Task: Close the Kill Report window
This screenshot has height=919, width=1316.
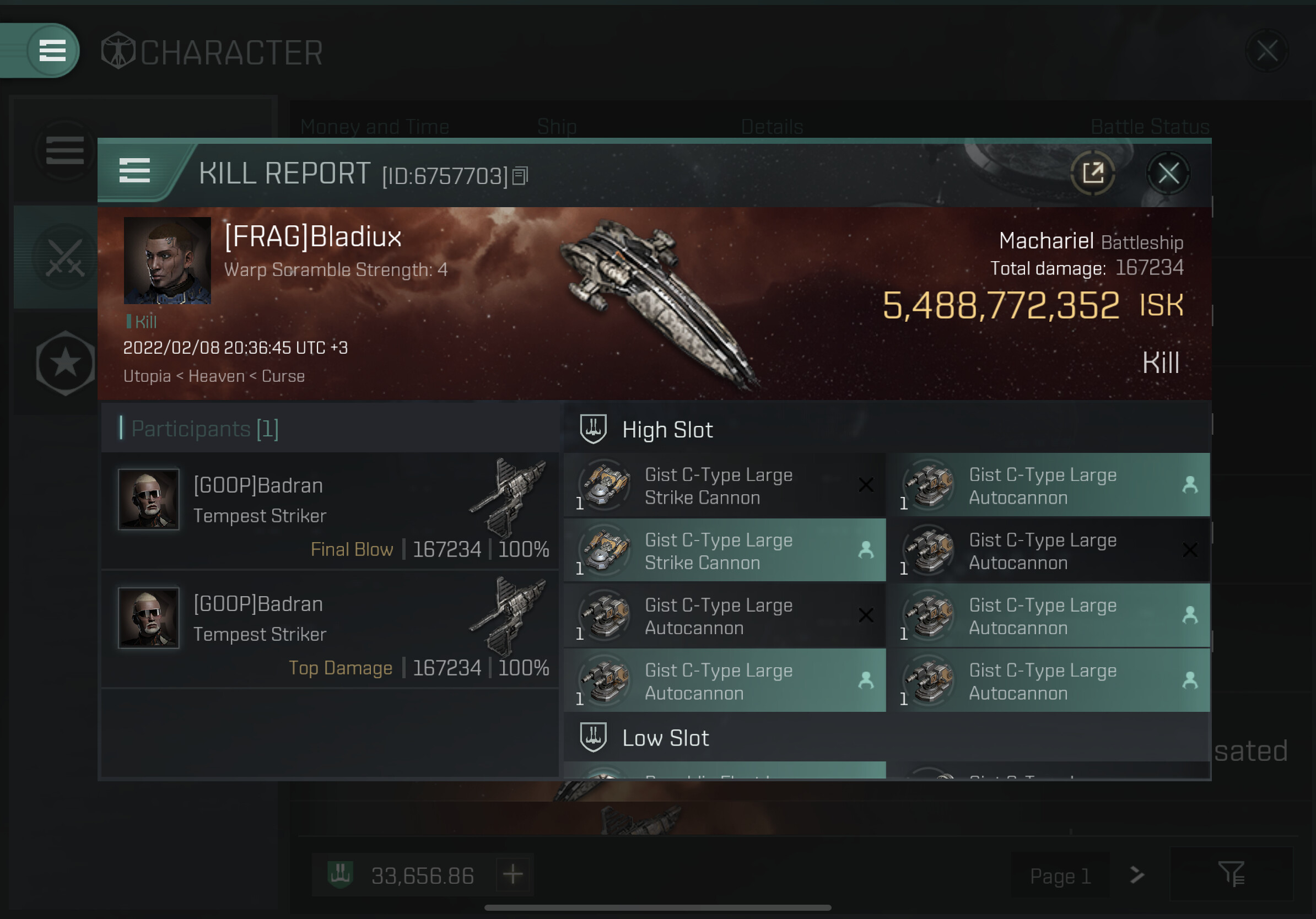Action: coord(1168,172)
